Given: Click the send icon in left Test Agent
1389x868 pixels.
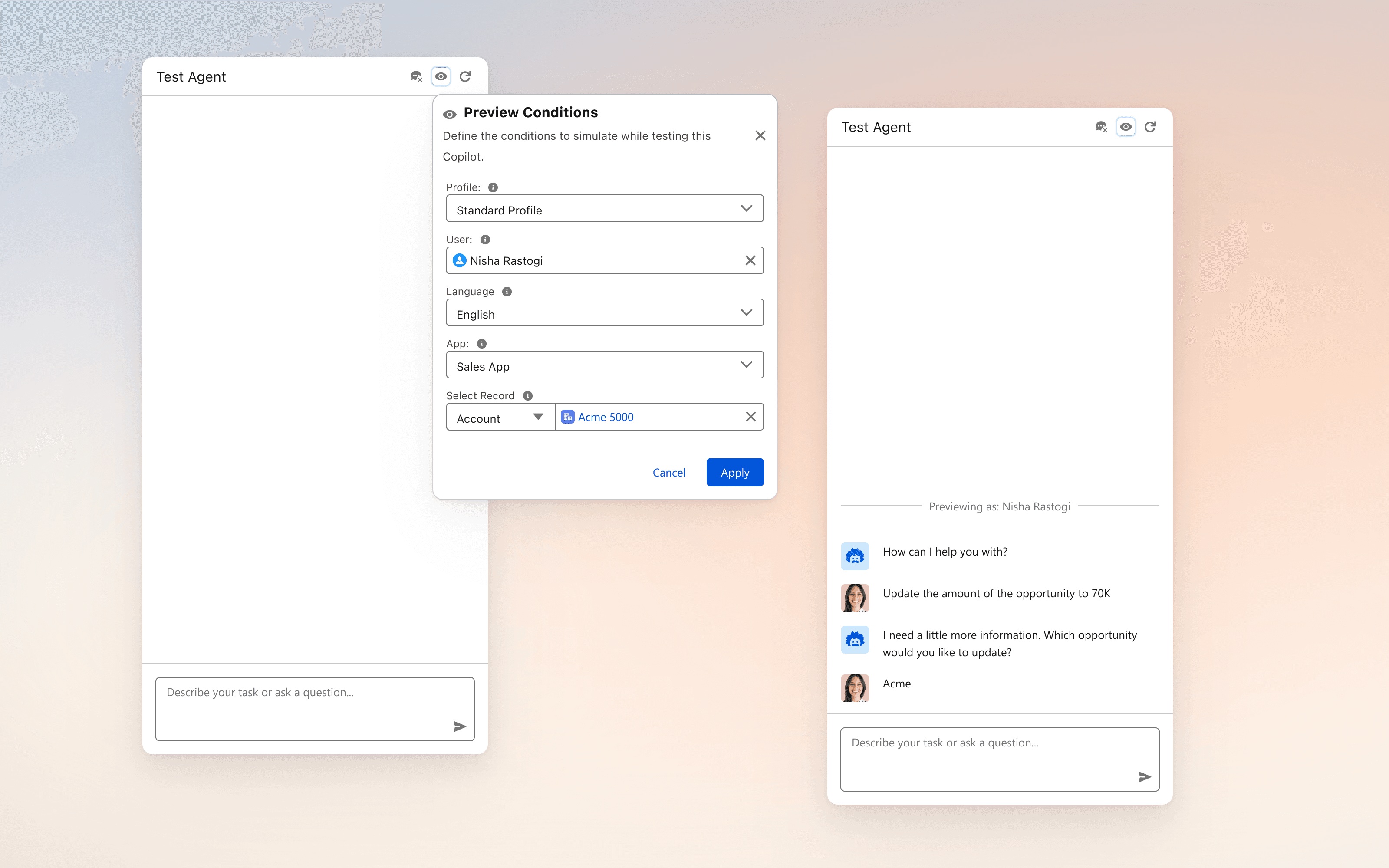Looking at the screenshot, I should point(460,727).
